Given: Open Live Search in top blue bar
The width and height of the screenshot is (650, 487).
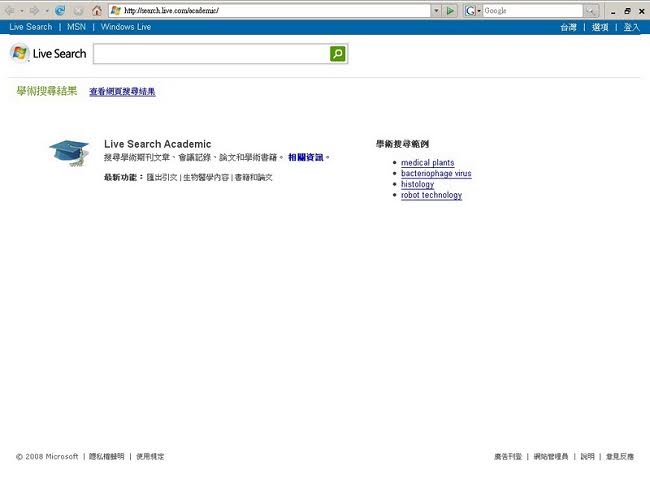Looking at the screenshot, I should coord(31,27).
